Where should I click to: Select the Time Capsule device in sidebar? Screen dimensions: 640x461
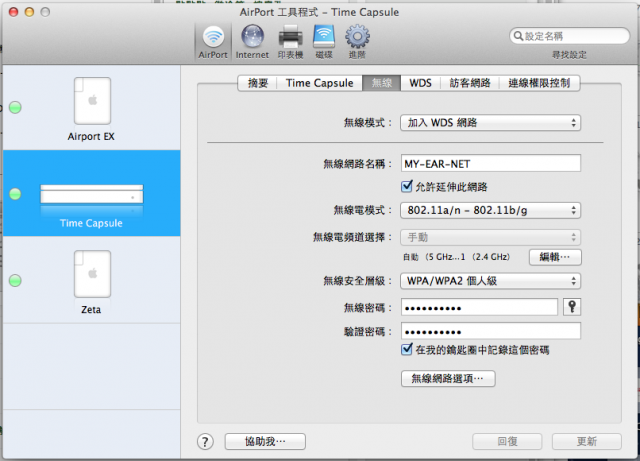tap(91, 193)
